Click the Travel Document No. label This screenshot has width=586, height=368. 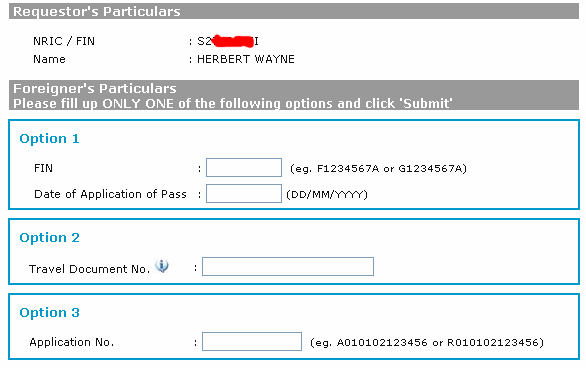(89, 269)
